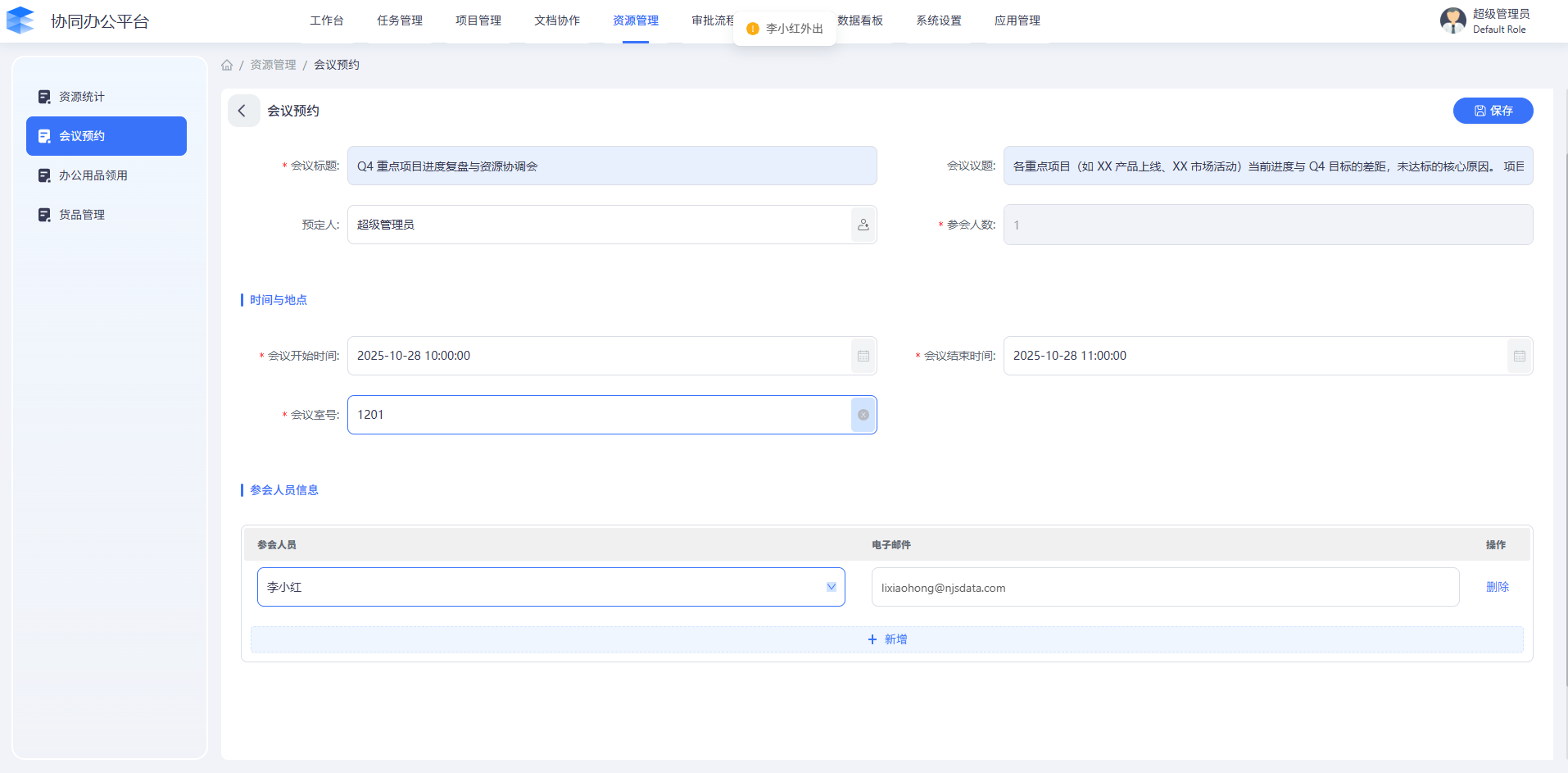The height and width of the screenshot is (773, 1568).
Task: Clear the 会议室号 field with X icon
Action: pos(863,415)
